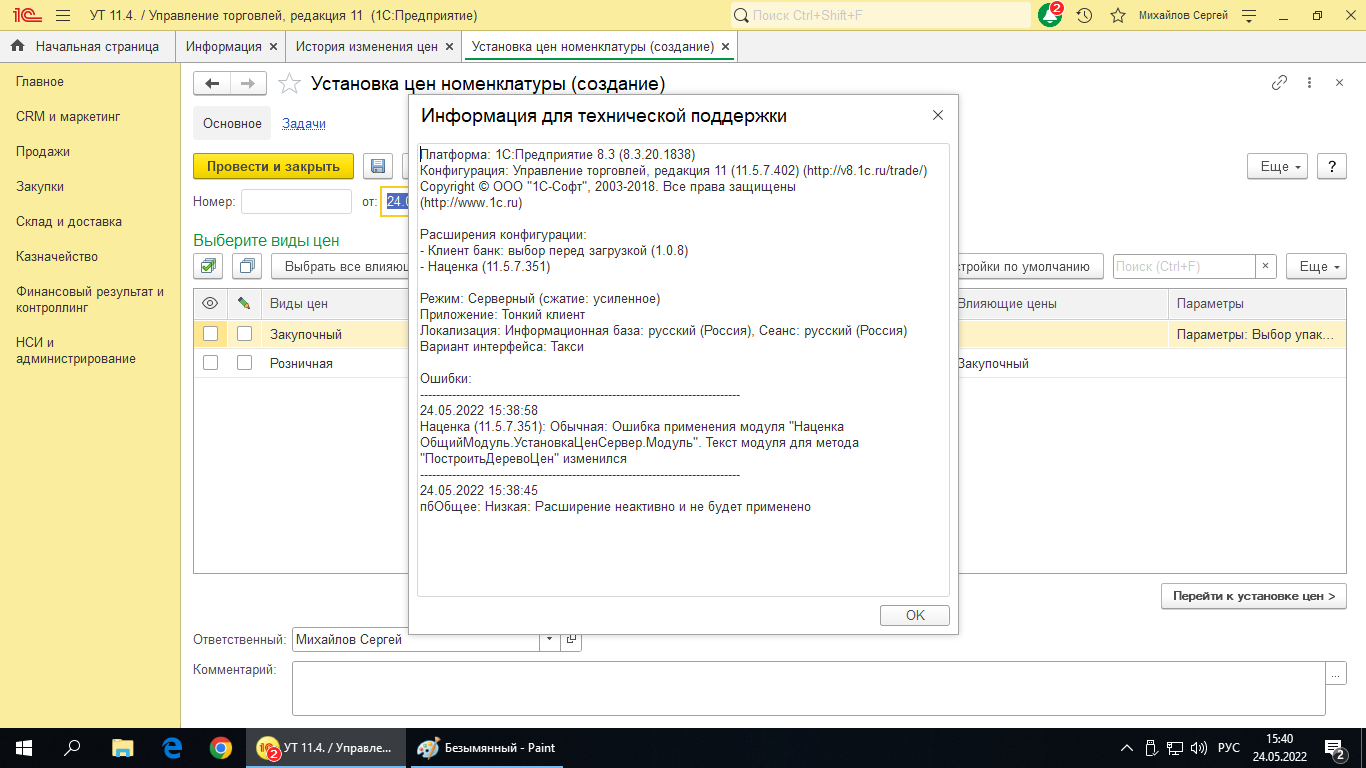Toggle edit checkbox in Закупочный row

tap(244, 334)
